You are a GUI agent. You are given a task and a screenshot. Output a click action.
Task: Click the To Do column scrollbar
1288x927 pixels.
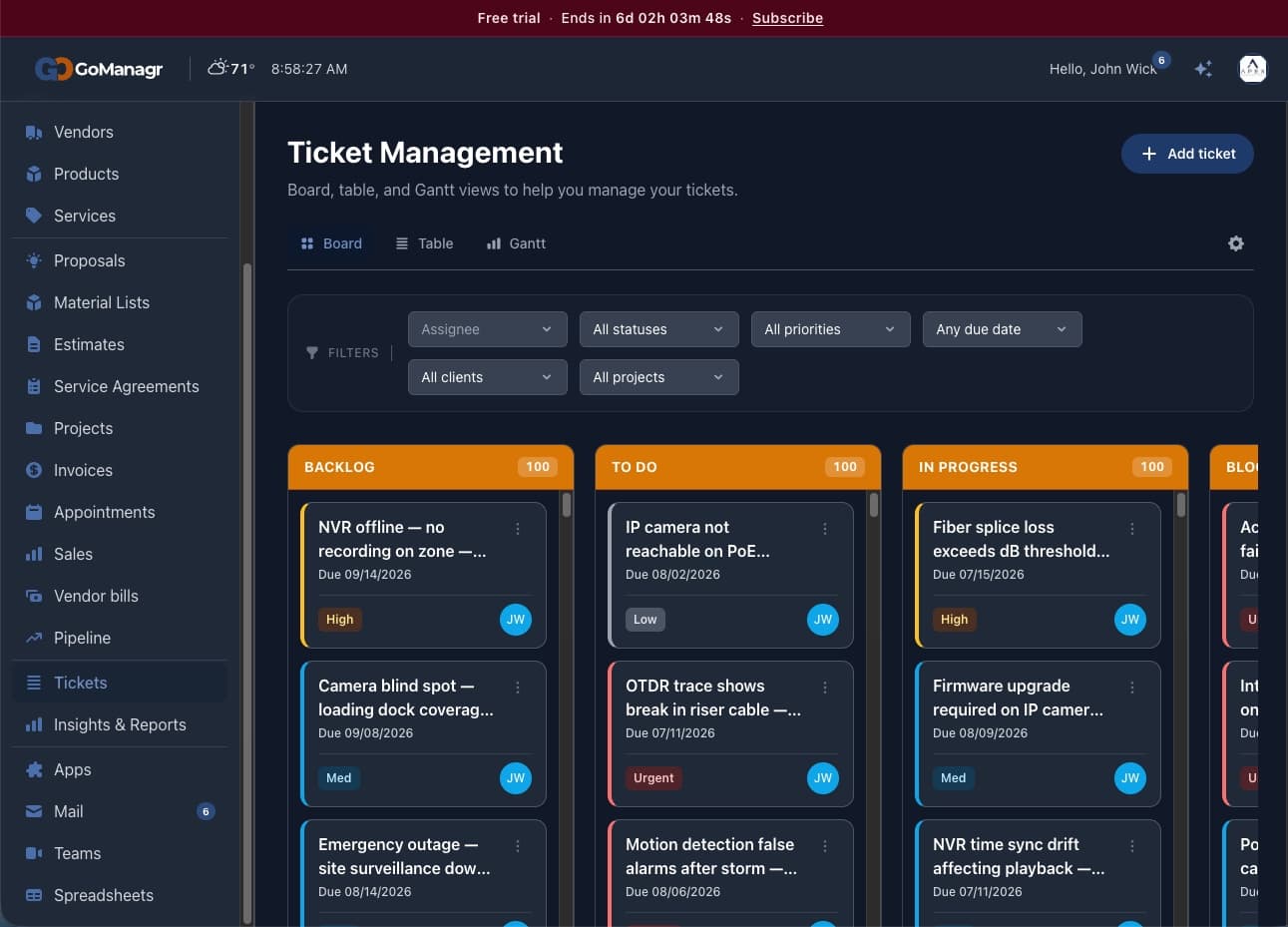click(874, 505)
